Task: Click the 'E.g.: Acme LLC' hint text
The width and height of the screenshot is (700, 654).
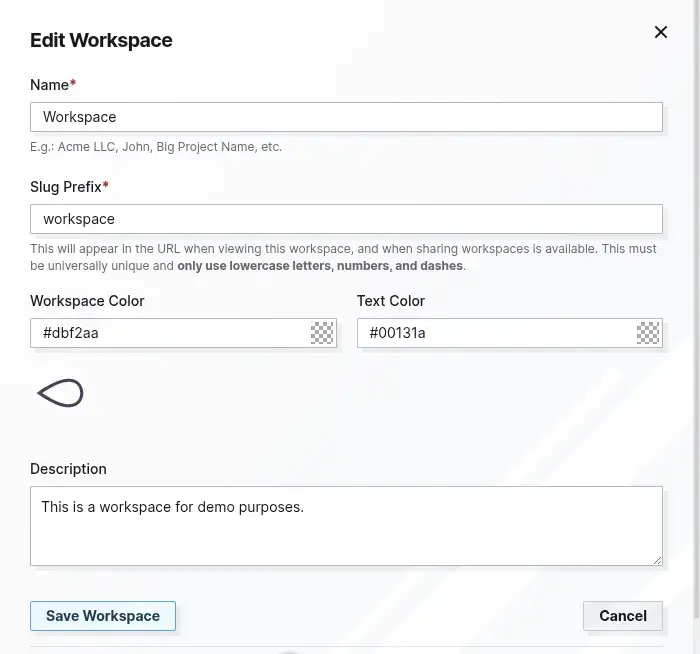Action: pos(156,147)
